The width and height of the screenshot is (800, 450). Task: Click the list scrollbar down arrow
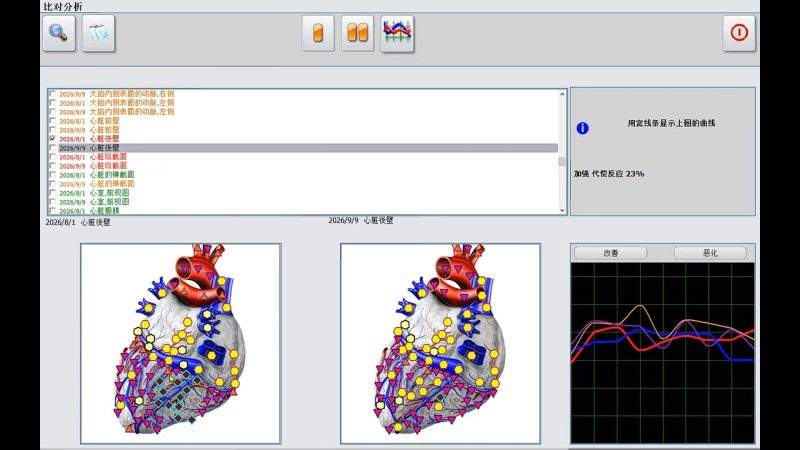coord(562,210)
